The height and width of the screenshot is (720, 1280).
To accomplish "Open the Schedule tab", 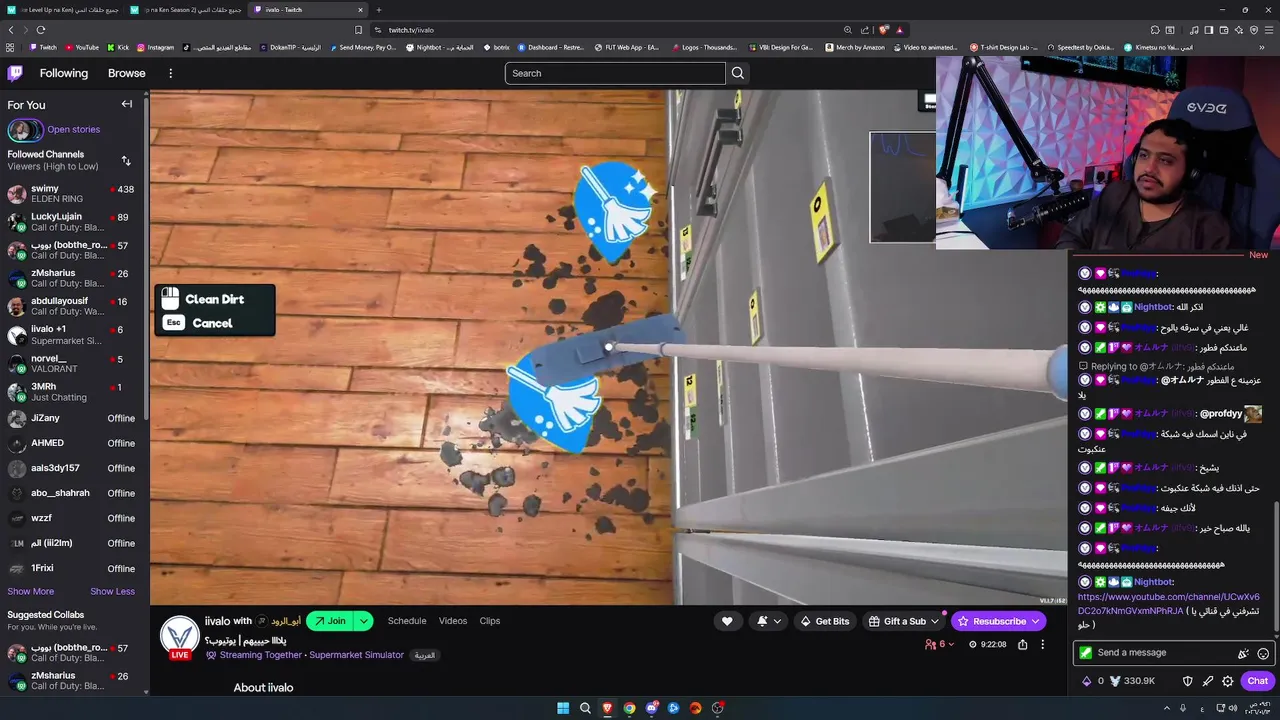I will (x=407, y=621).
